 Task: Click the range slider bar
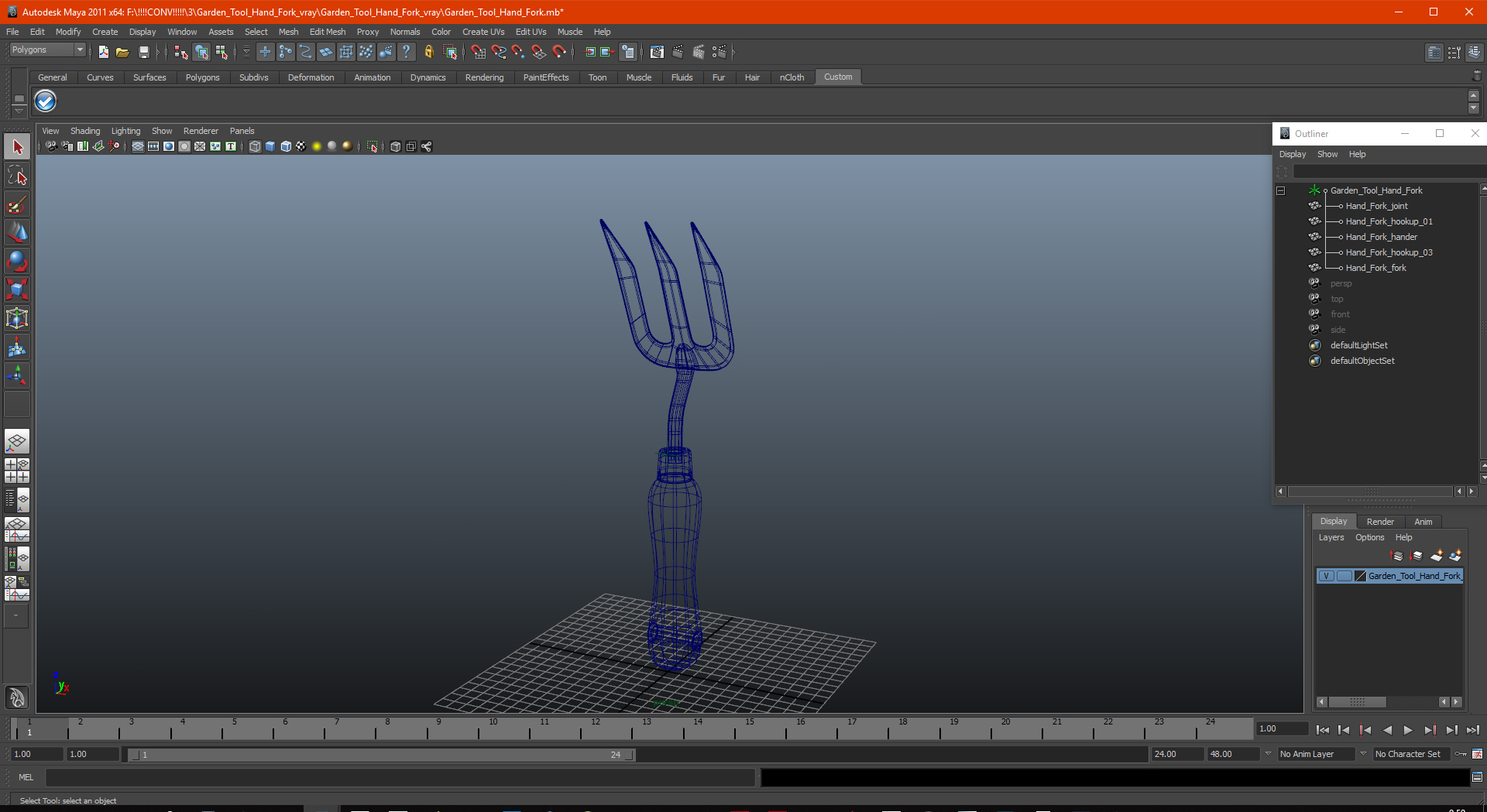click(x=381, y=755)
